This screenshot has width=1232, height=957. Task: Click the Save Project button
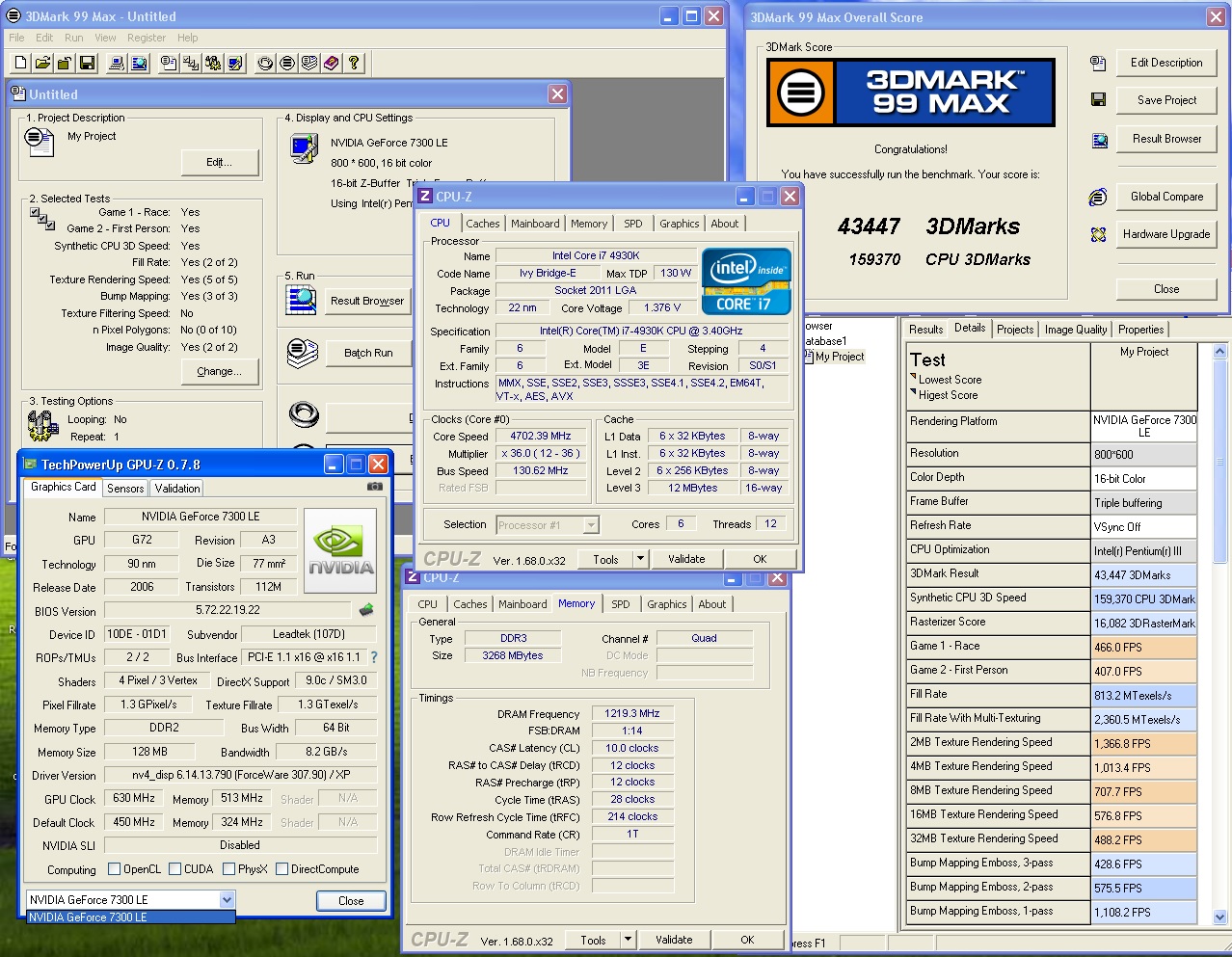coord(1166,100)
